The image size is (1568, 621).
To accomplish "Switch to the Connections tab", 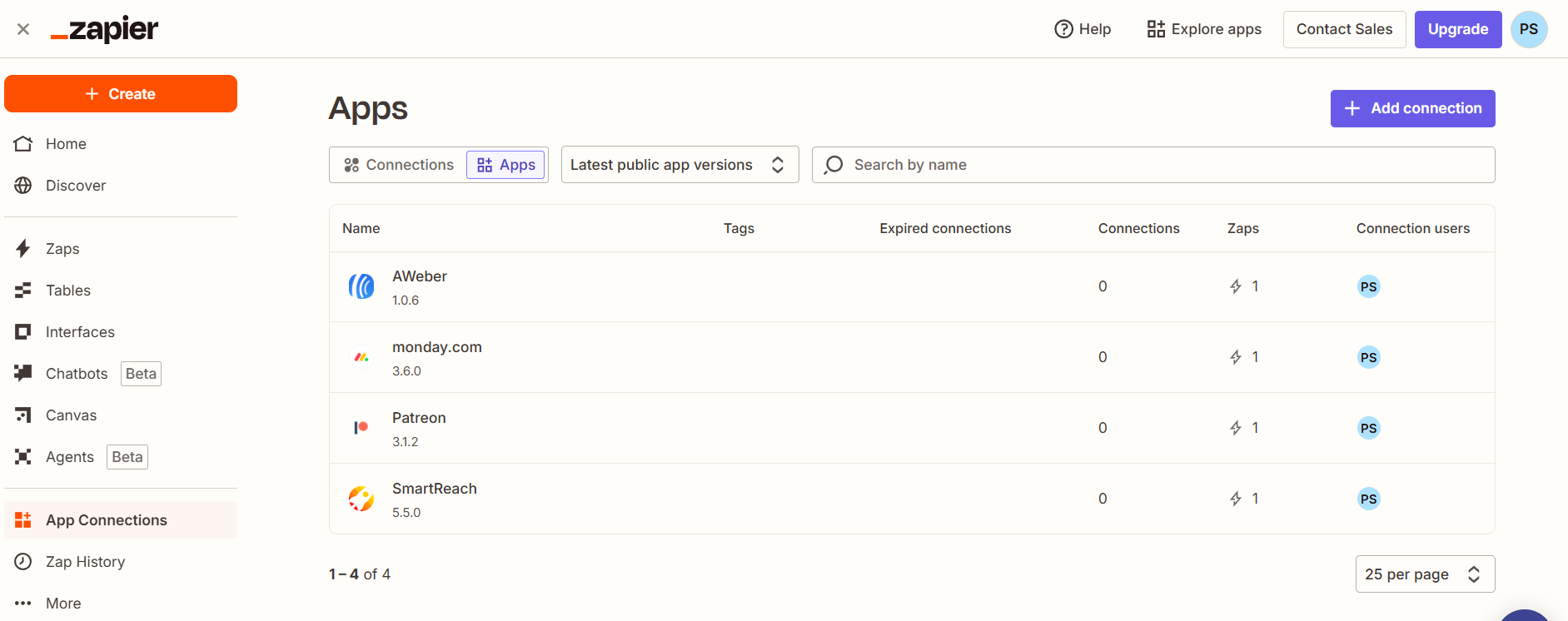I will (399, 165).
